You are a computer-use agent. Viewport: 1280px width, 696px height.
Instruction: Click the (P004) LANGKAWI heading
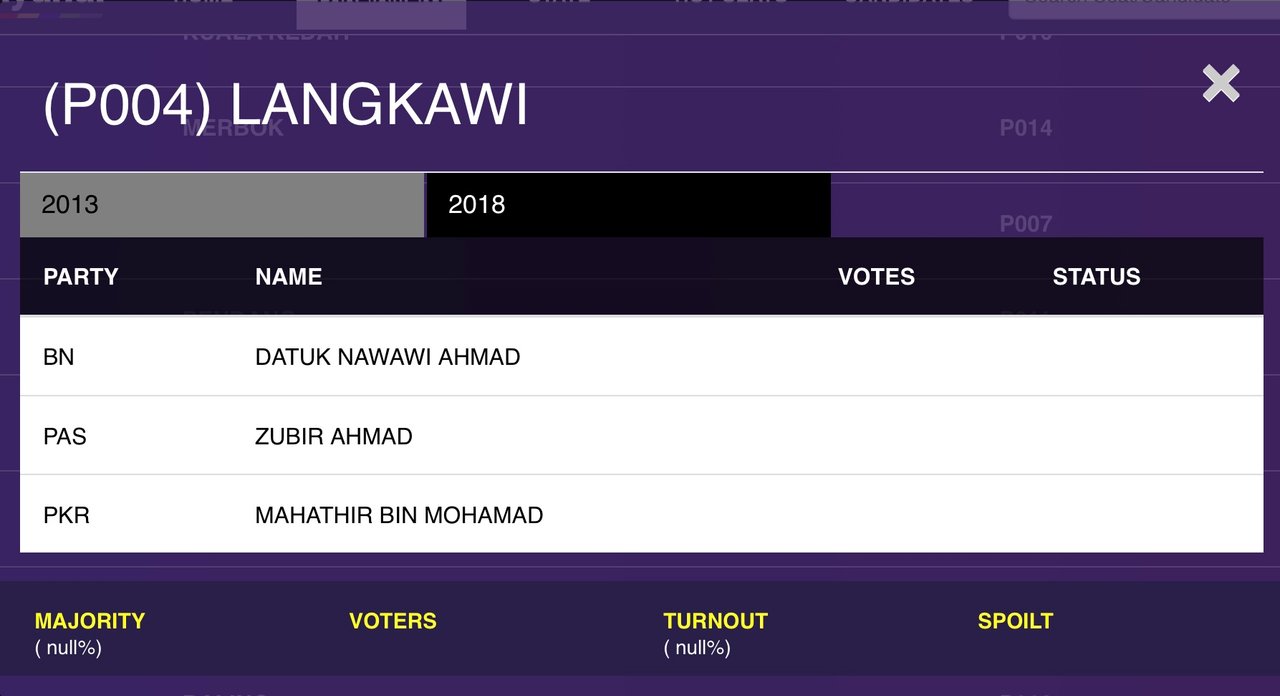(x=285, y=105)
